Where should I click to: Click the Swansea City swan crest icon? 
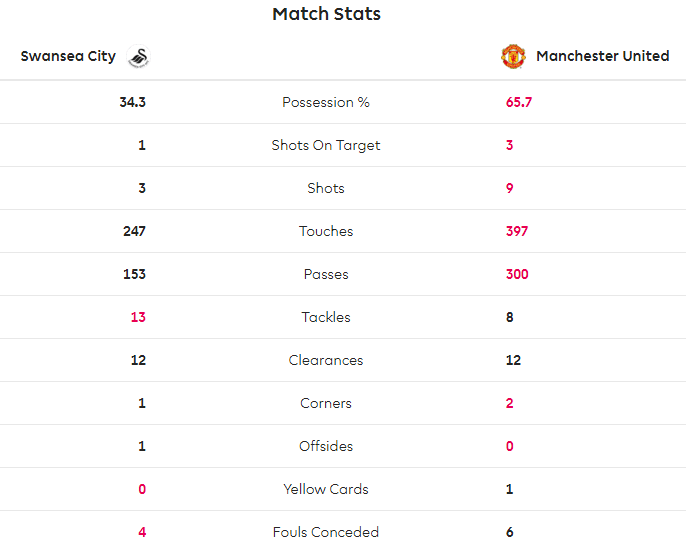coord(138,57)
